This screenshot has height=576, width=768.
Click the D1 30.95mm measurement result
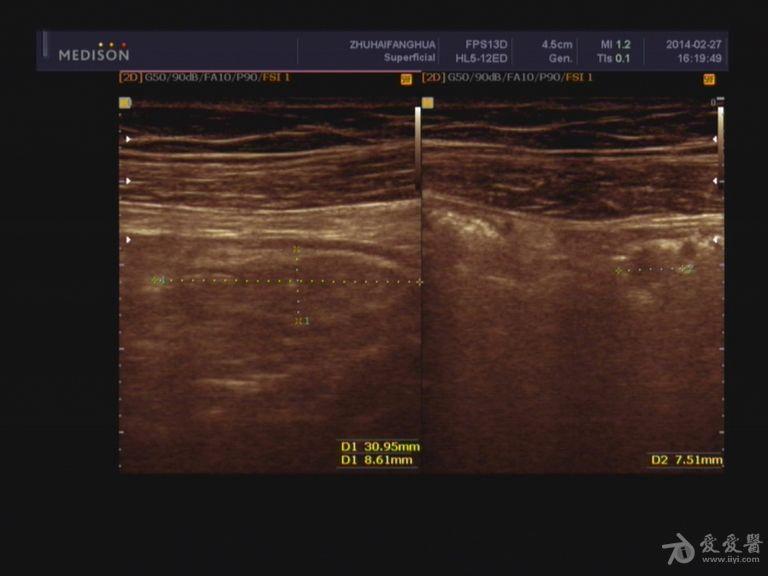coord(379,446)
